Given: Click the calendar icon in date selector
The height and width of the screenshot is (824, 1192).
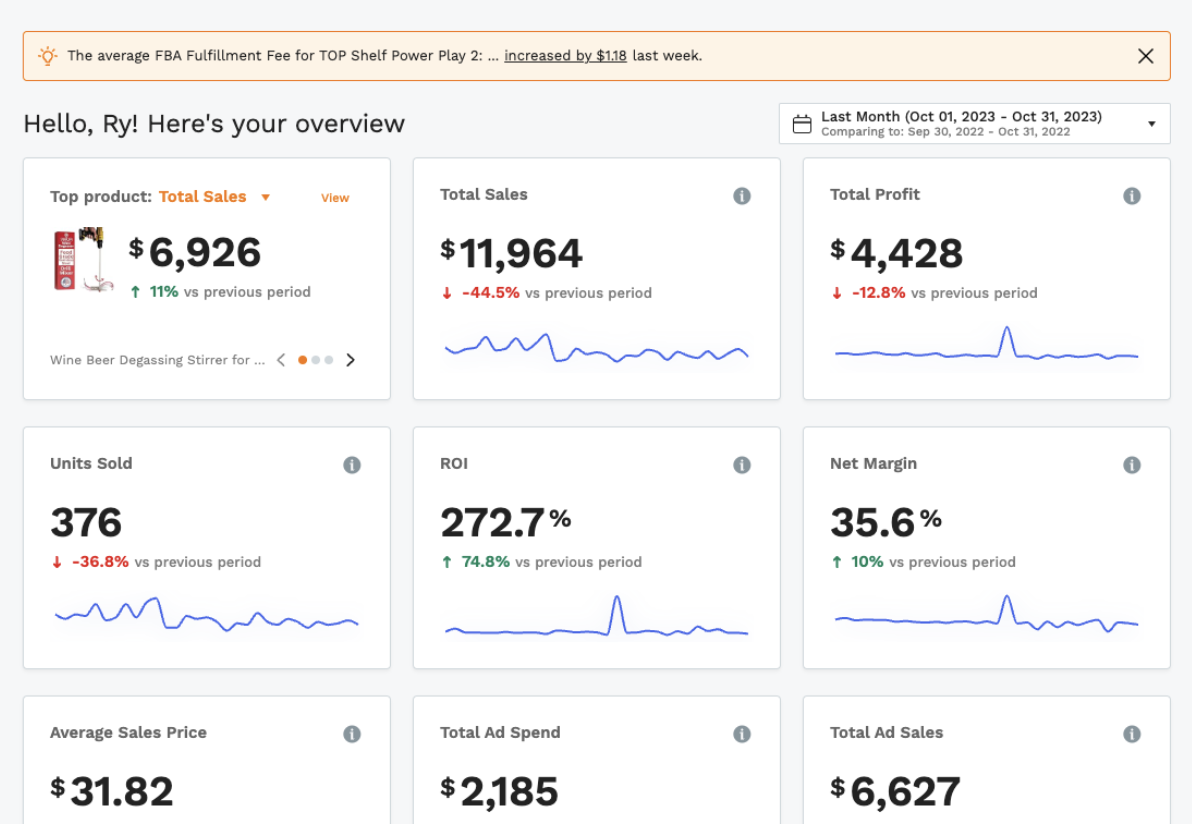Looking at the screenshot, I should pos(802,124).
